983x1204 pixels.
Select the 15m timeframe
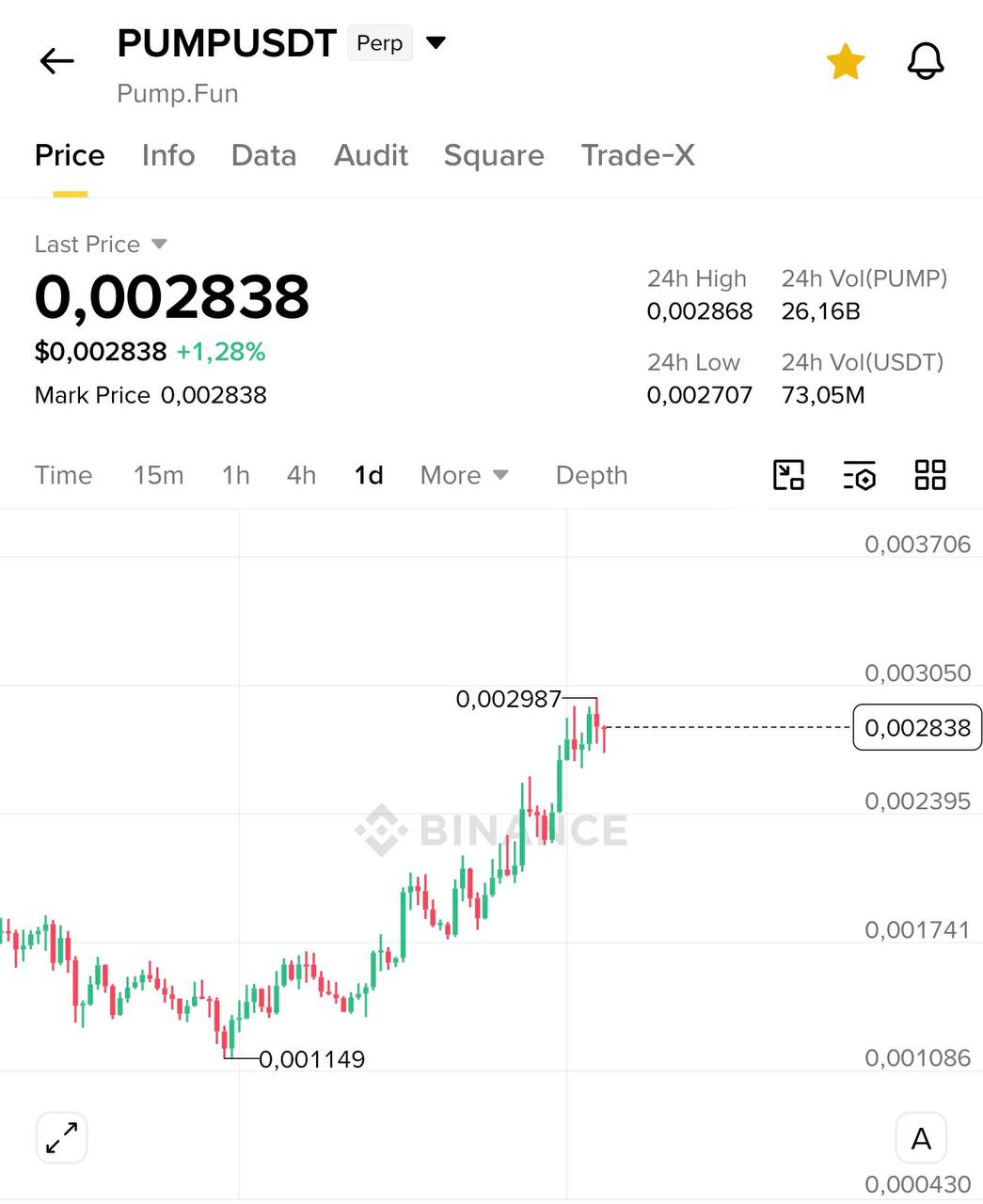158,475
